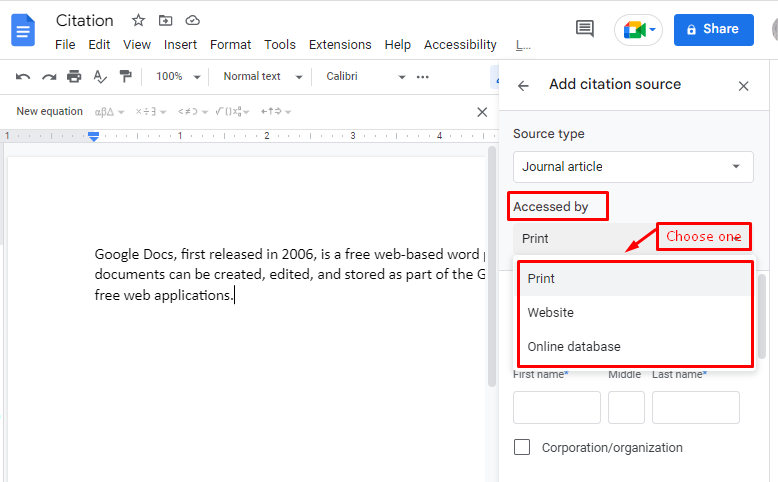778x482 pixels.
Task: Run spelling and grammar check
Action: (100, 76)
